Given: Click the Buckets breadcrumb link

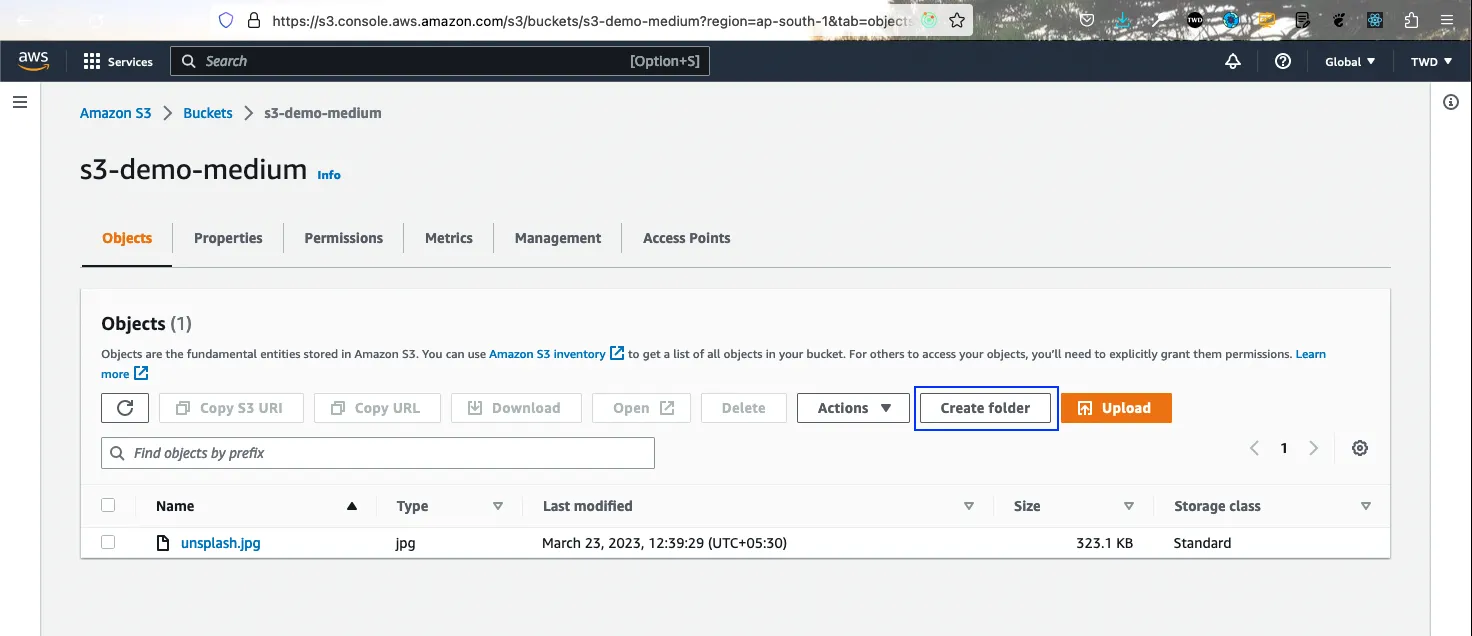Looking at the screenshot, I should [x=208, y=113].
